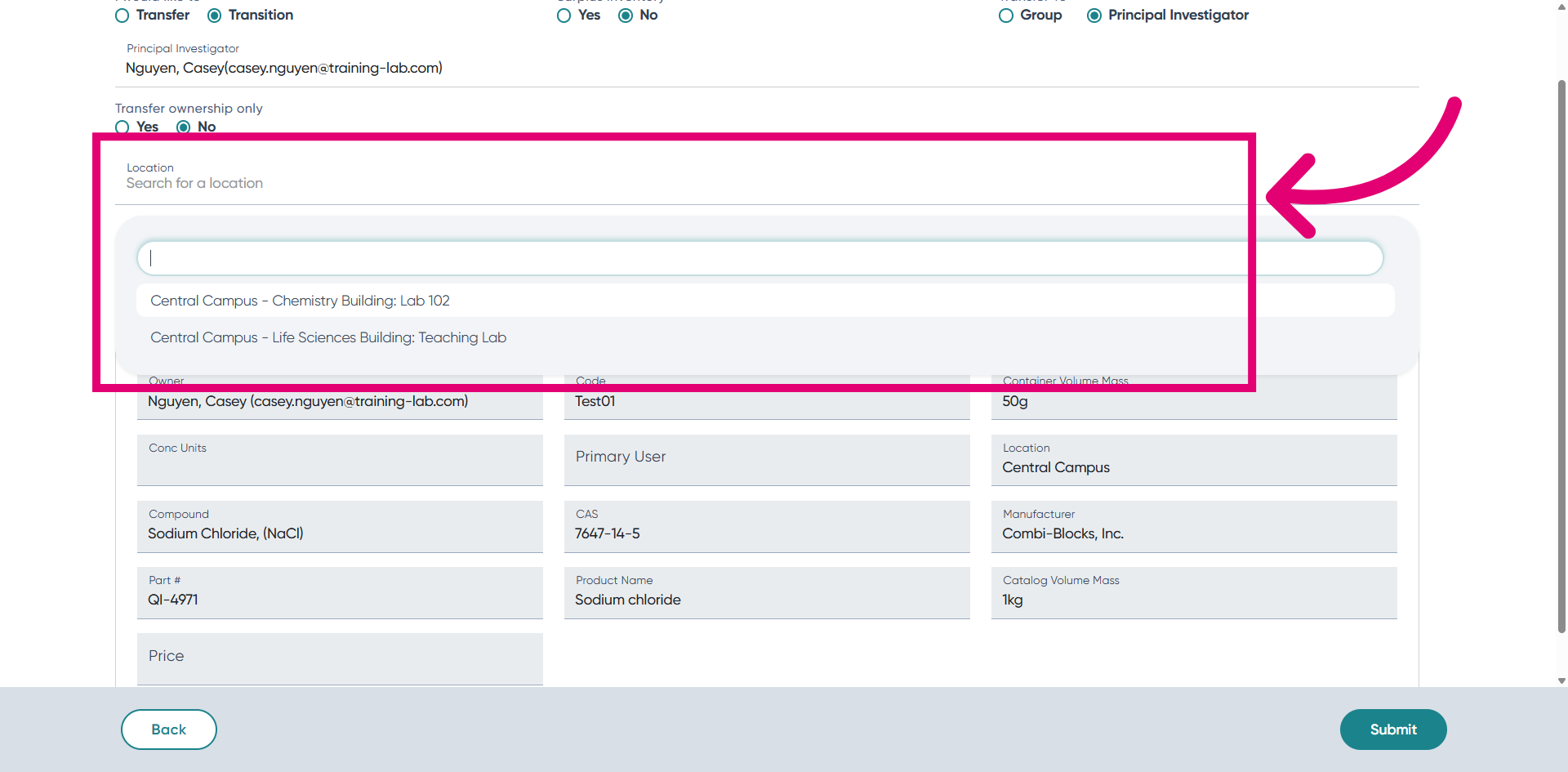
Task: Choose Yes for transfer ownership only
Action: 122,127
